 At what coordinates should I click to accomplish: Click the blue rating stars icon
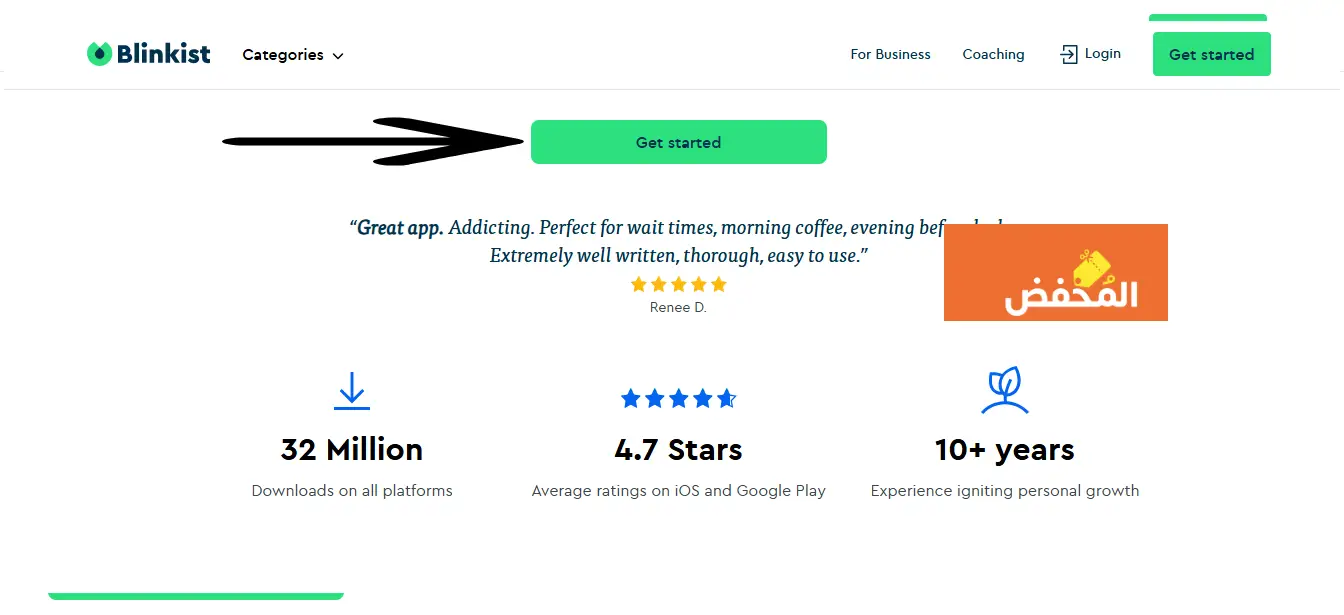tap(678, 399)
